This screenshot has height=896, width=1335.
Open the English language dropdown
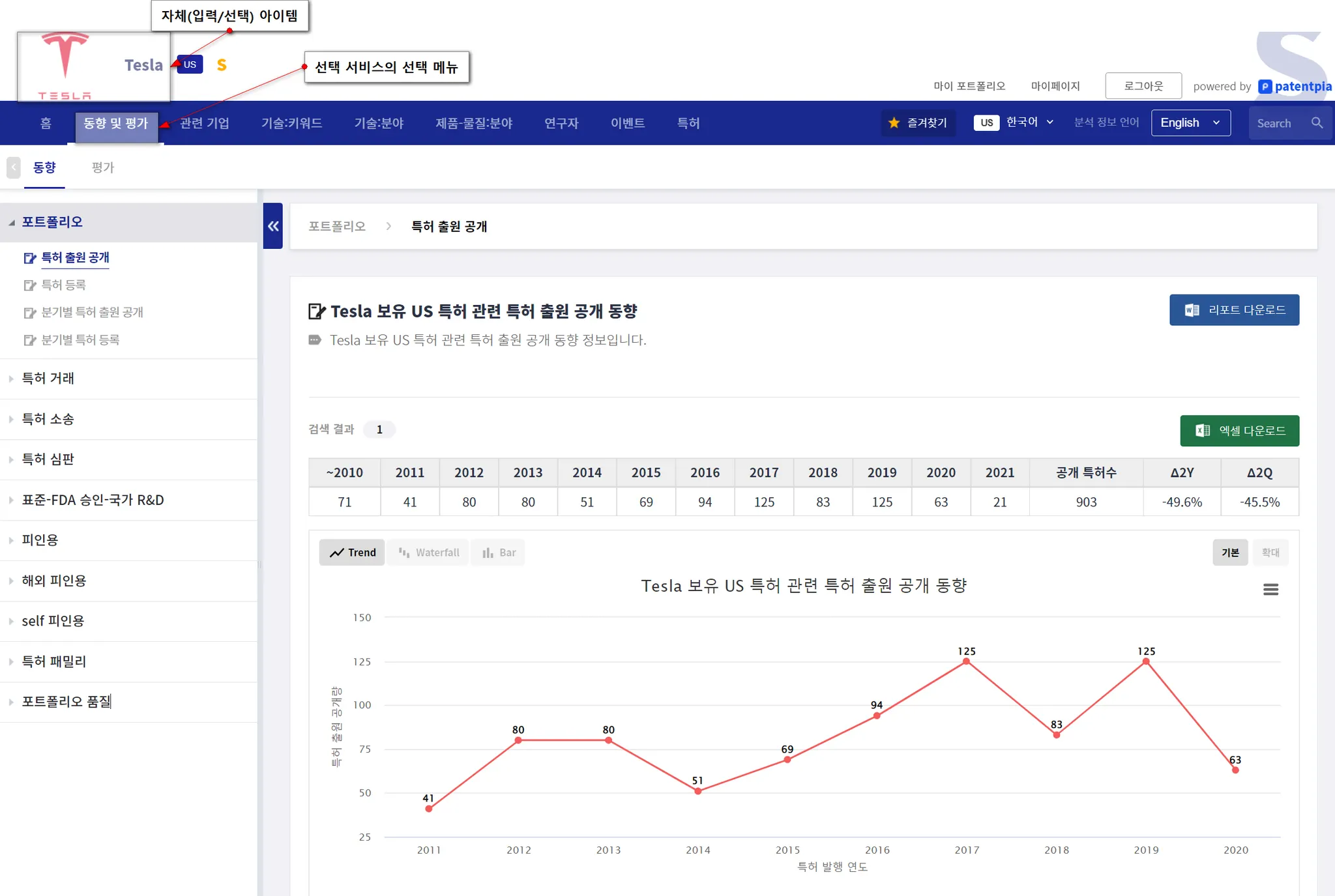click(1190, 123)
